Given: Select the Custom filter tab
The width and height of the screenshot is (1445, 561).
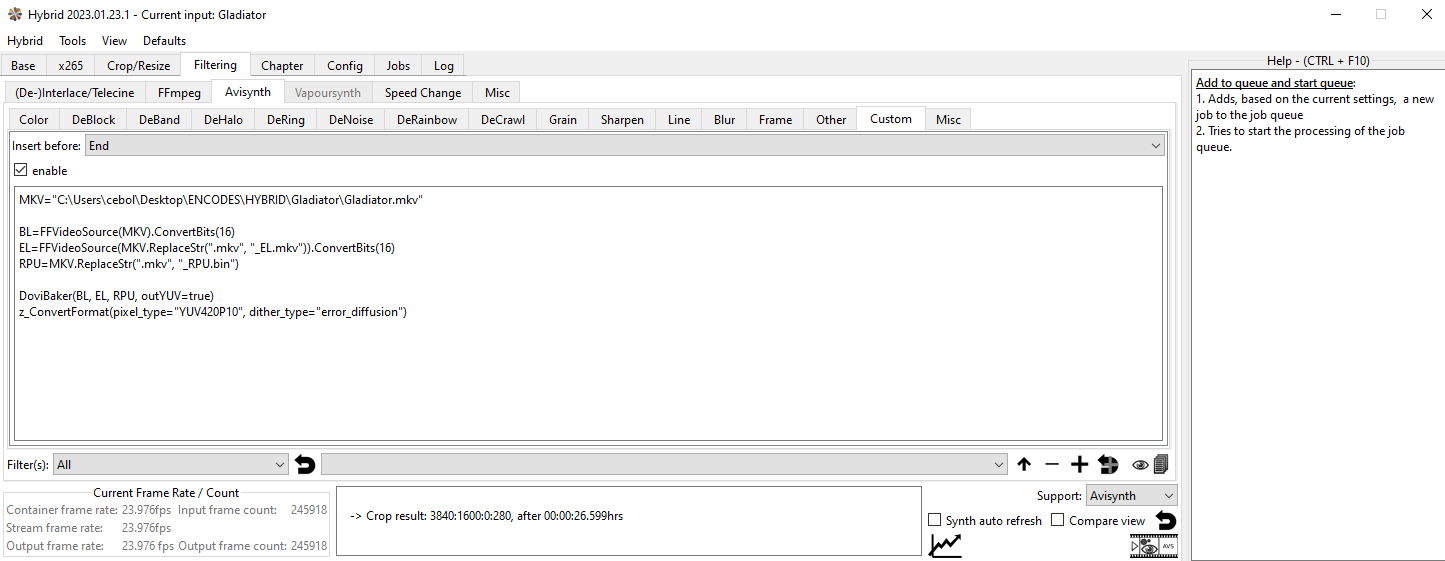Looking at the screenshot, I should (891, 119).
